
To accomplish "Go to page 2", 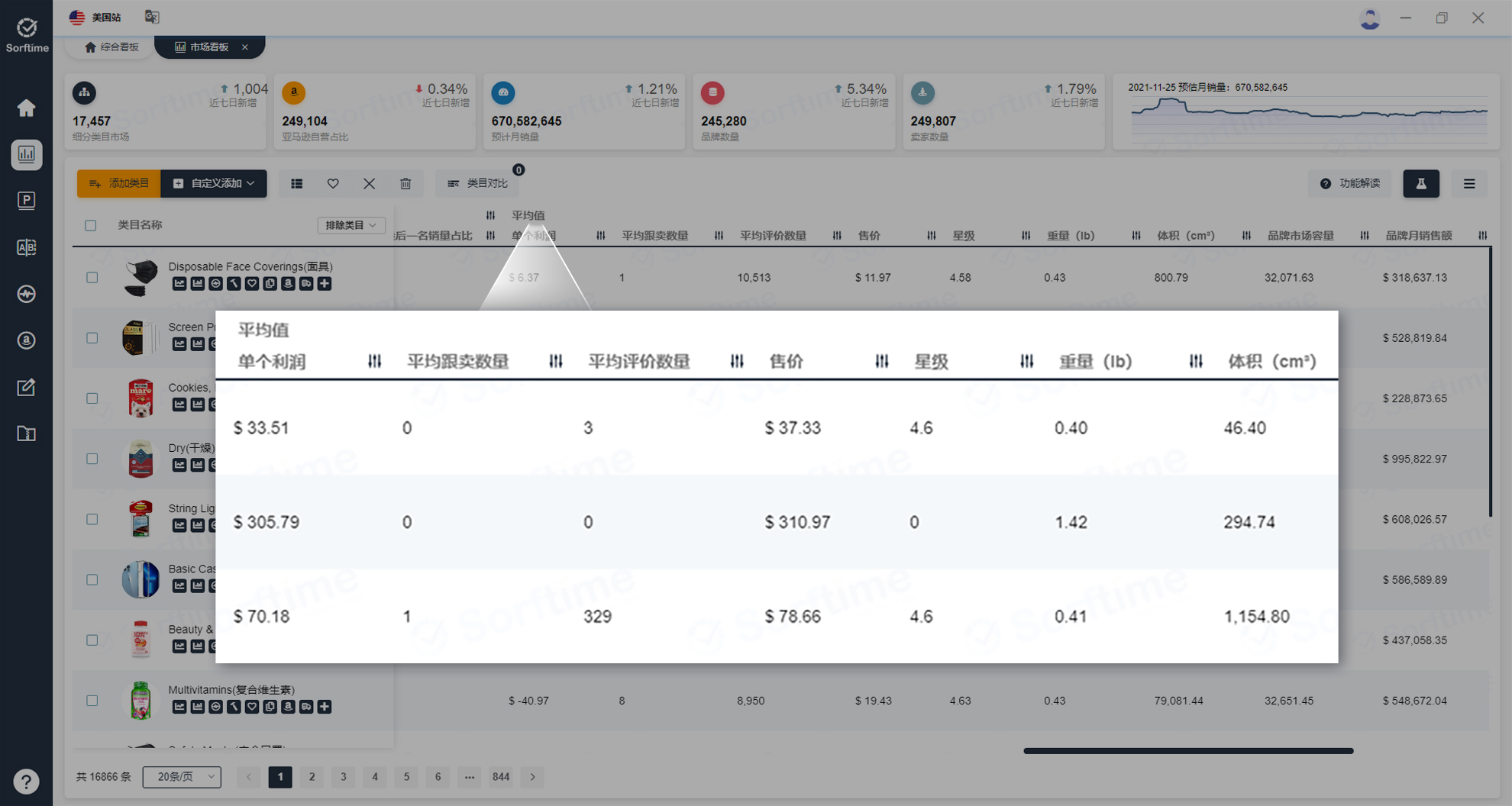I will coord(312,777).
